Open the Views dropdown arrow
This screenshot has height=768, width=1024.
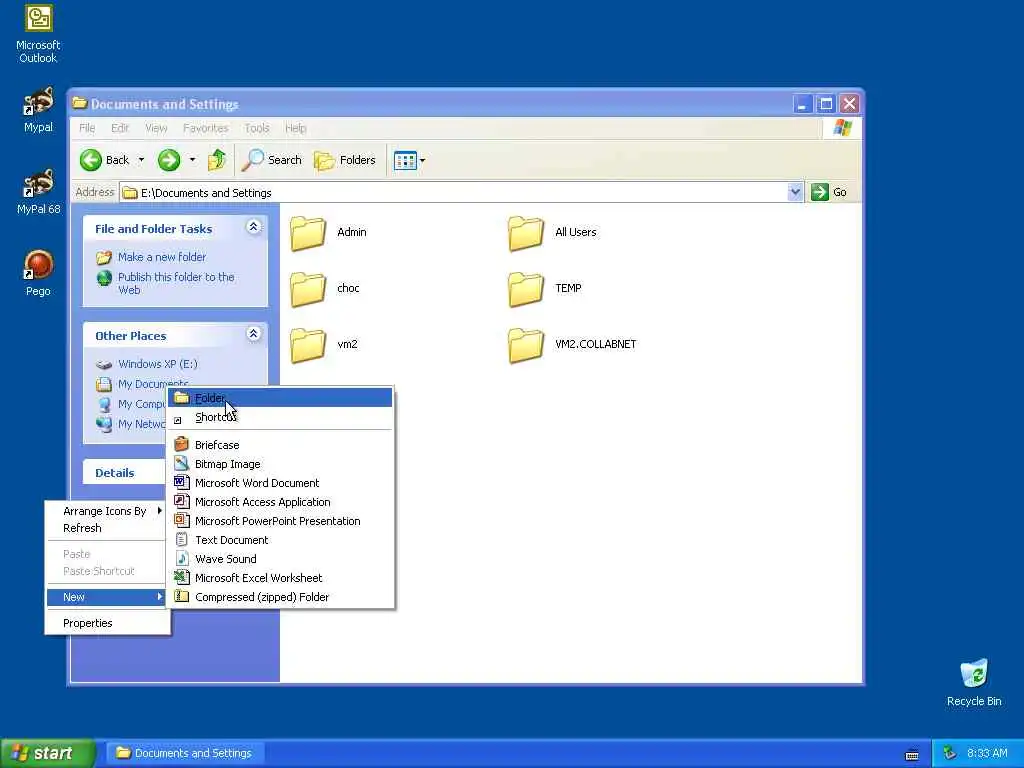coord(423,160)
